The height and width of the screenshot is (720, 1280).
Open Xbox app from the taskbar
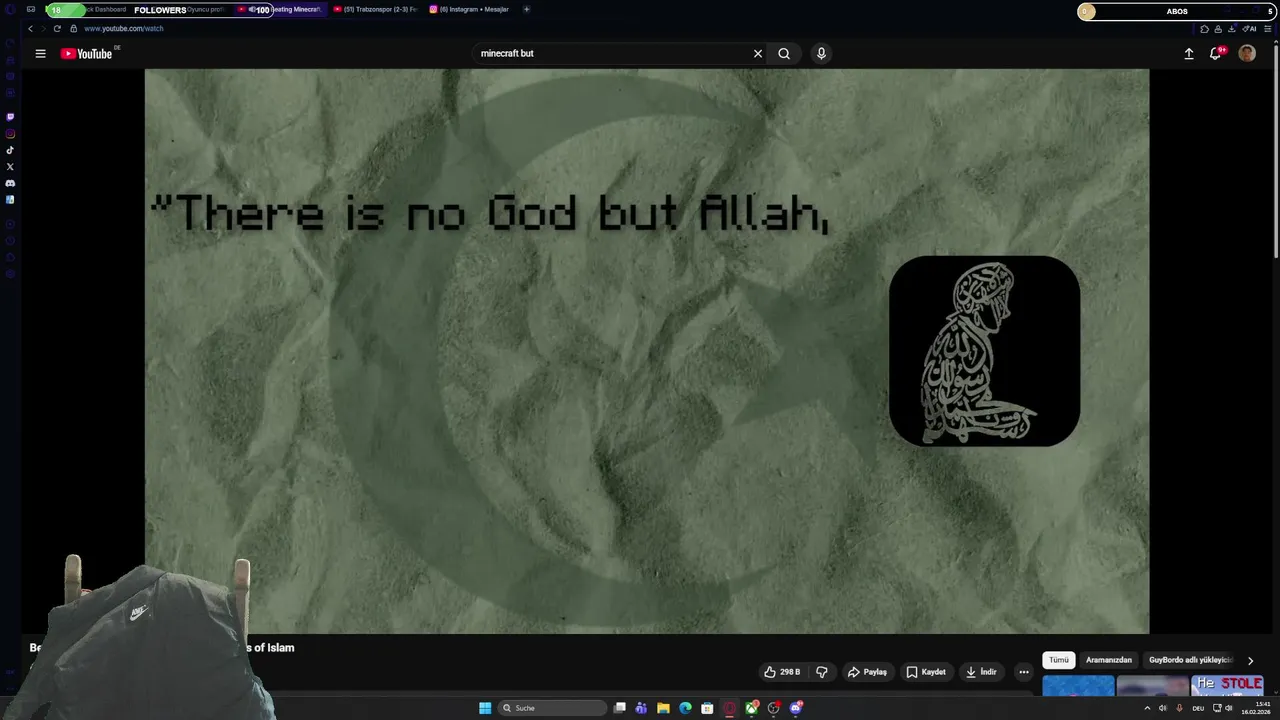coord(752,708)
